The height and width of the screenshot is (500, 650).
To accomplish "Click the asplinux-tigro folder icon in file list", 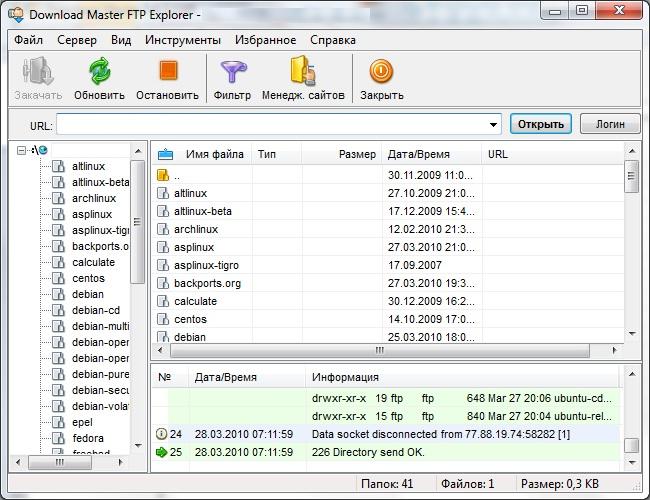I will 163,265.
